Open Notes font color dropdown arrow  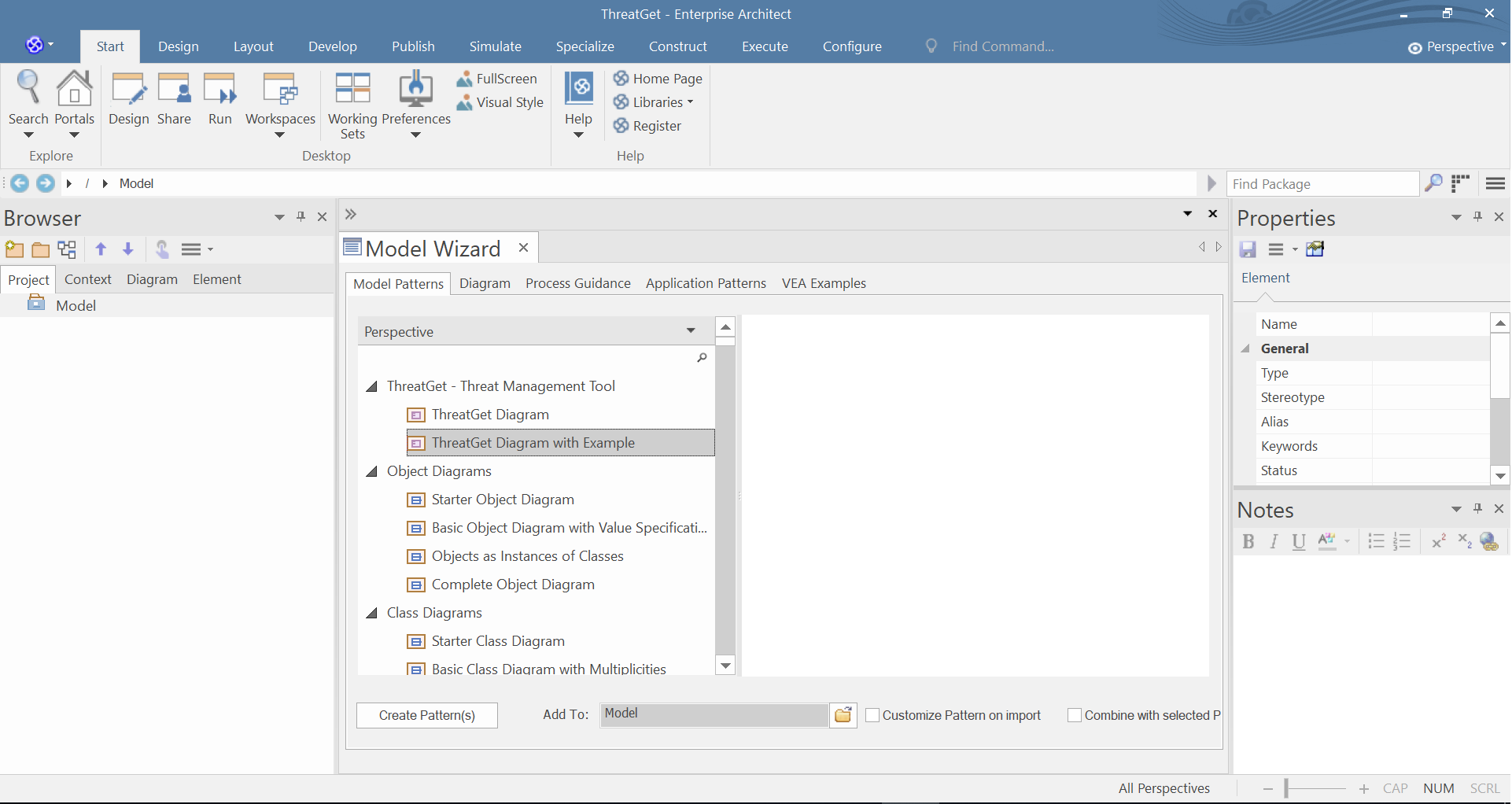[1347, 541]
